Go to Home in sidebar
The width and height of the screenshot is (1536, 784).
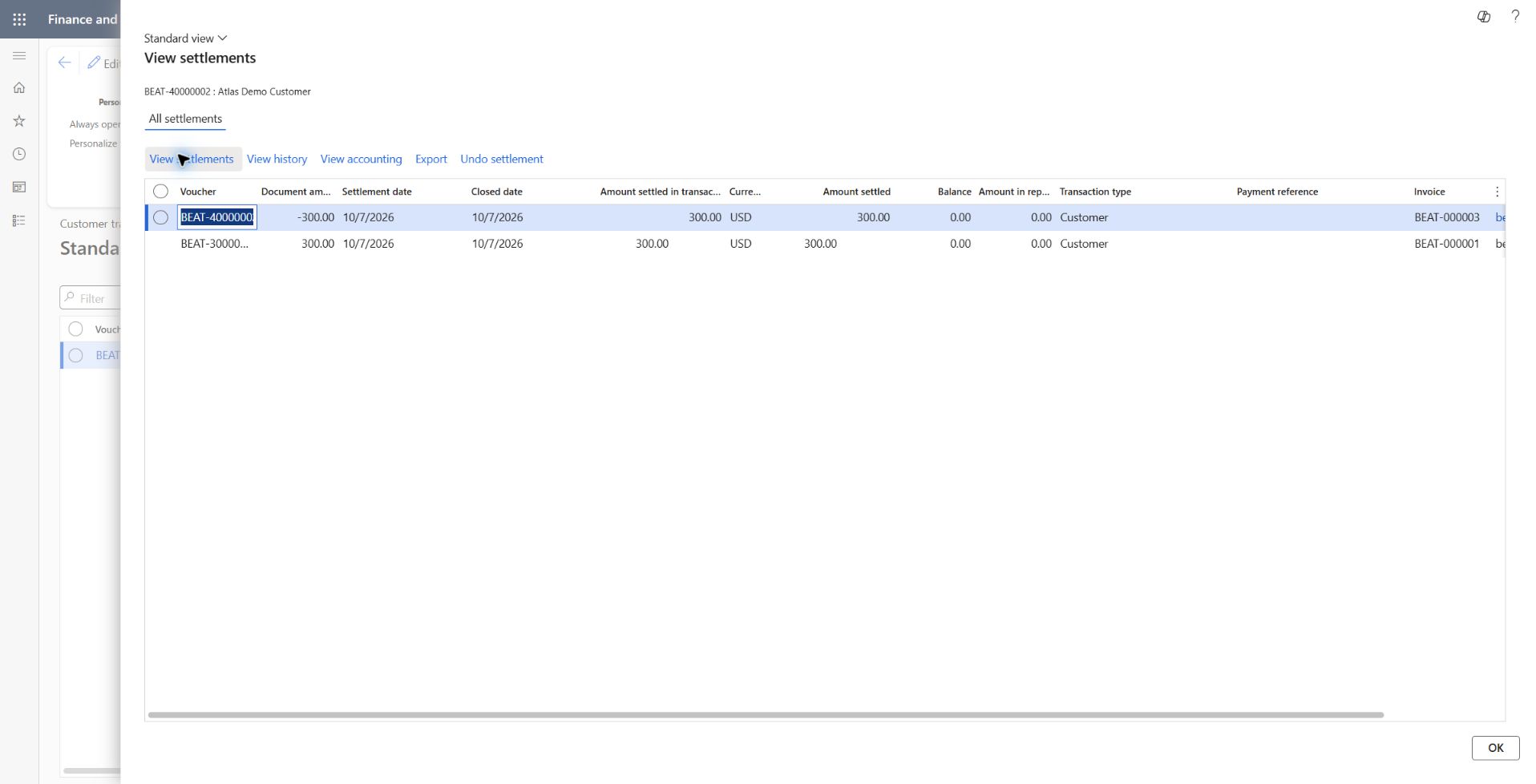(19, 87)
